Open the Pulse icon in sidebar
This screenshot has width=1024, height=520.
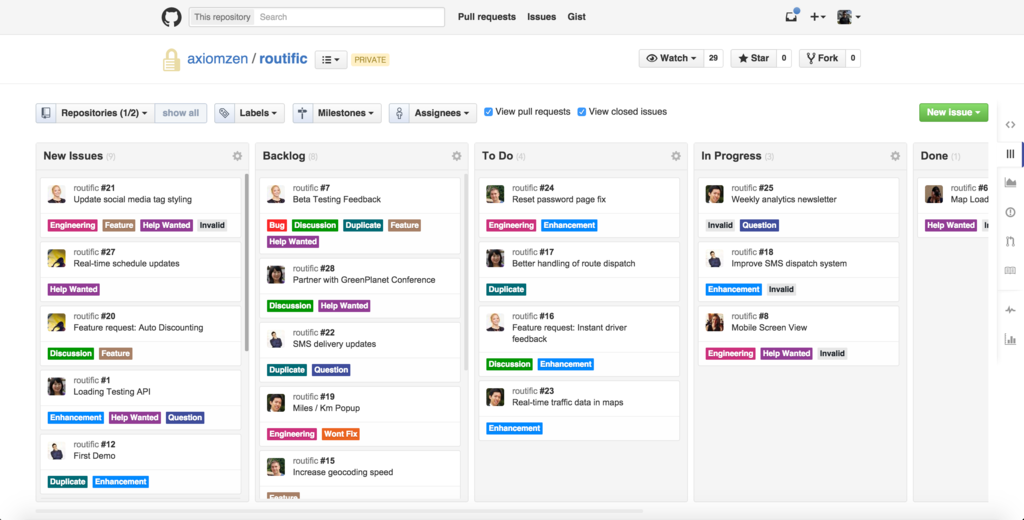tap(1010, 310)
